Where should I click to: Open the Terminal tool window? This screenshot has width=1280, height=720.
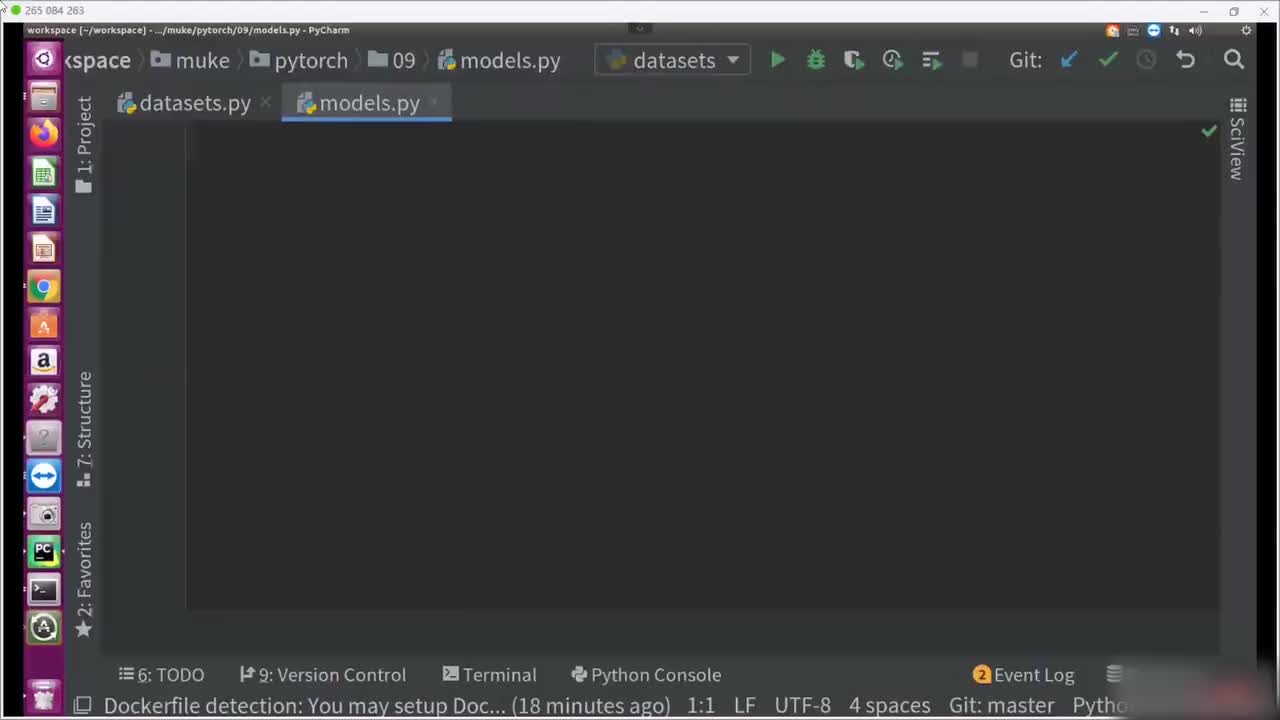489,675
